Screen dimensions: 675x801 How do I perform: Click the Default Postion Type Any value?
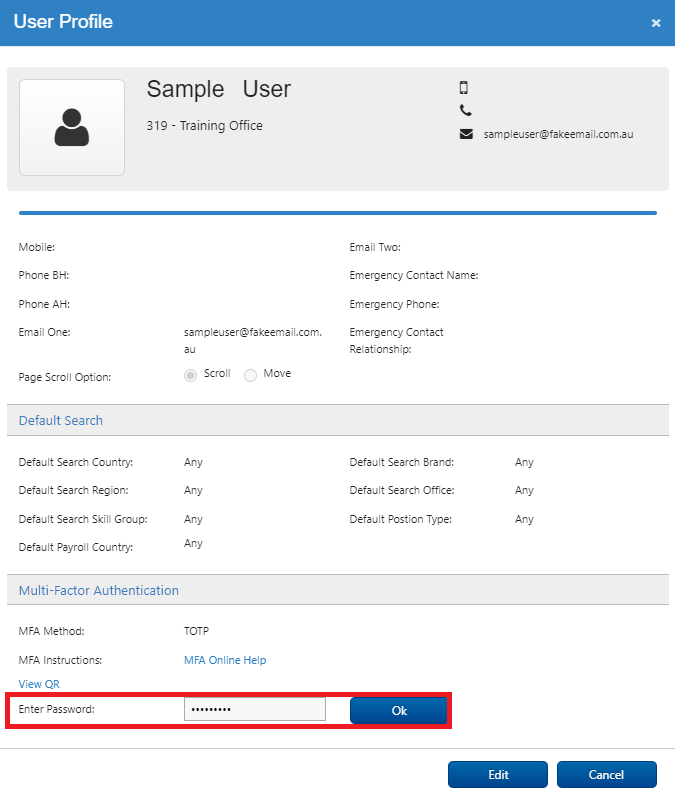[524, 519]
